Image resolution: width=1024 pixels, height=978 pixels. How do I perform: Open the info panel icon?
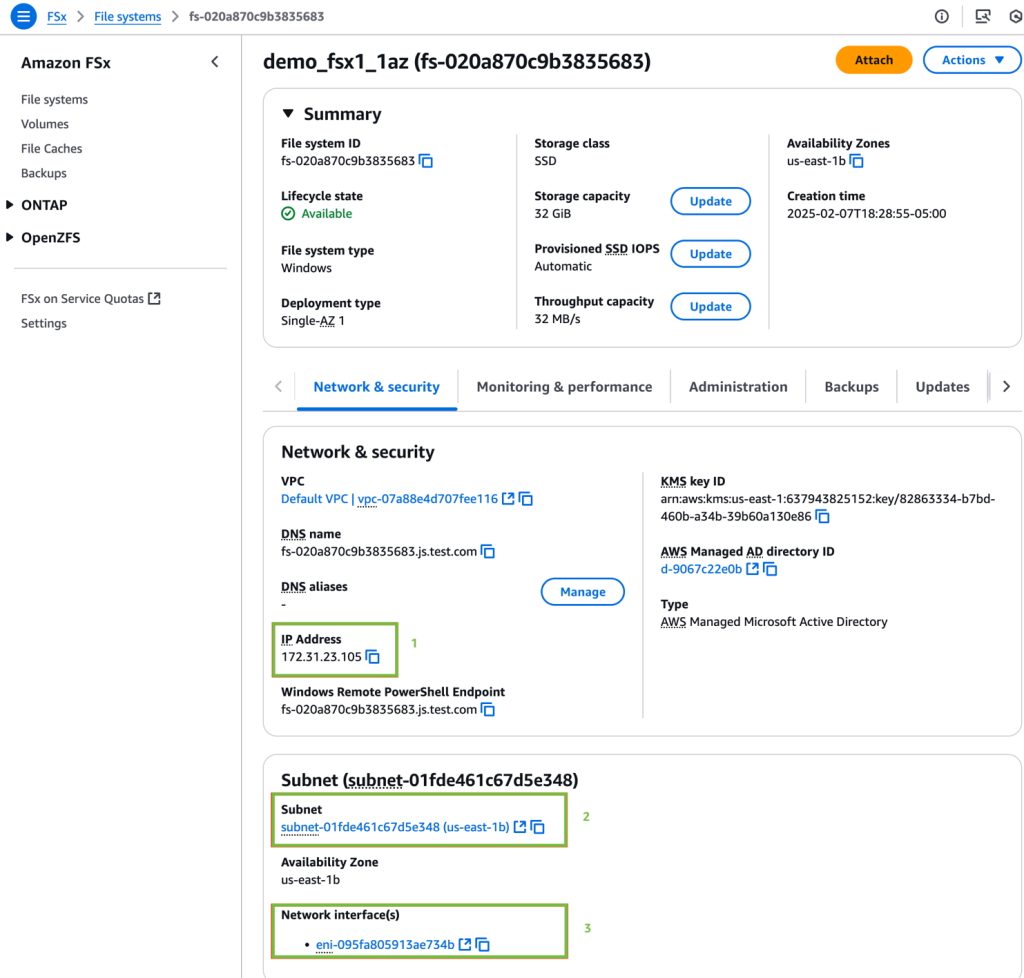pos(942,16)
